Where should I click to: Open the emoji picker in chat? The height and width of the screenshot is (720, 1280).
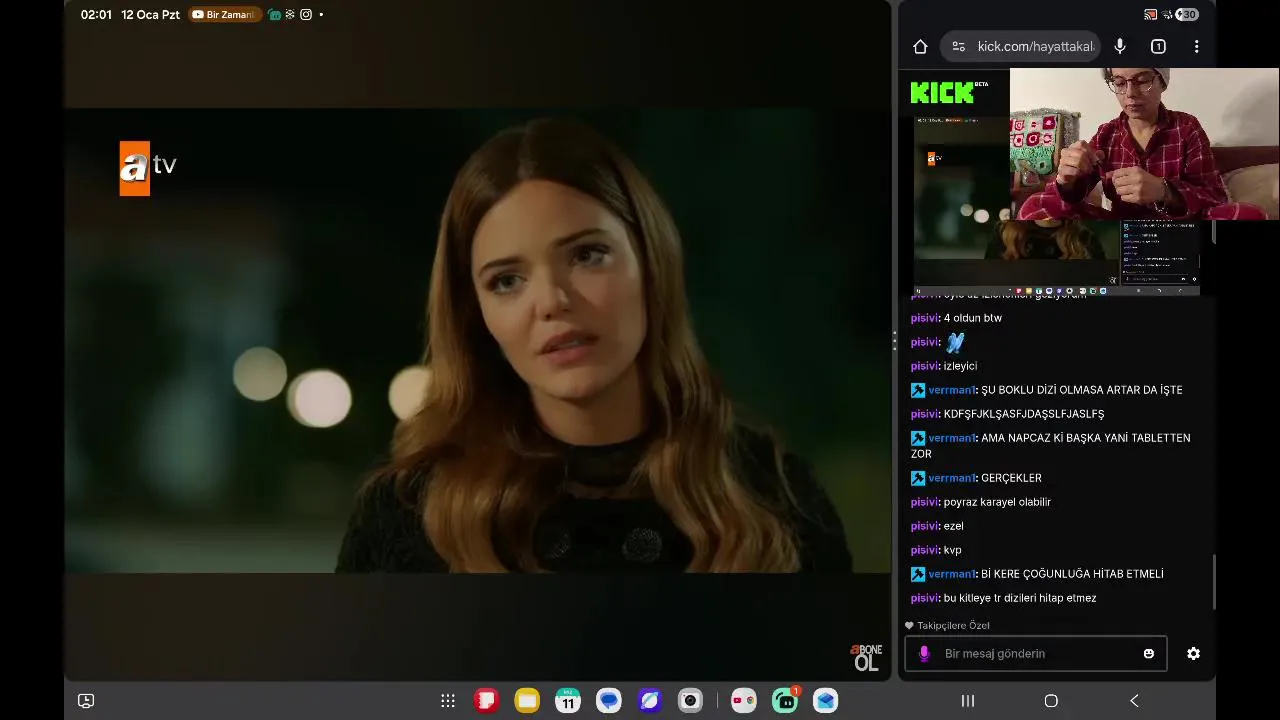point(1149,654)
